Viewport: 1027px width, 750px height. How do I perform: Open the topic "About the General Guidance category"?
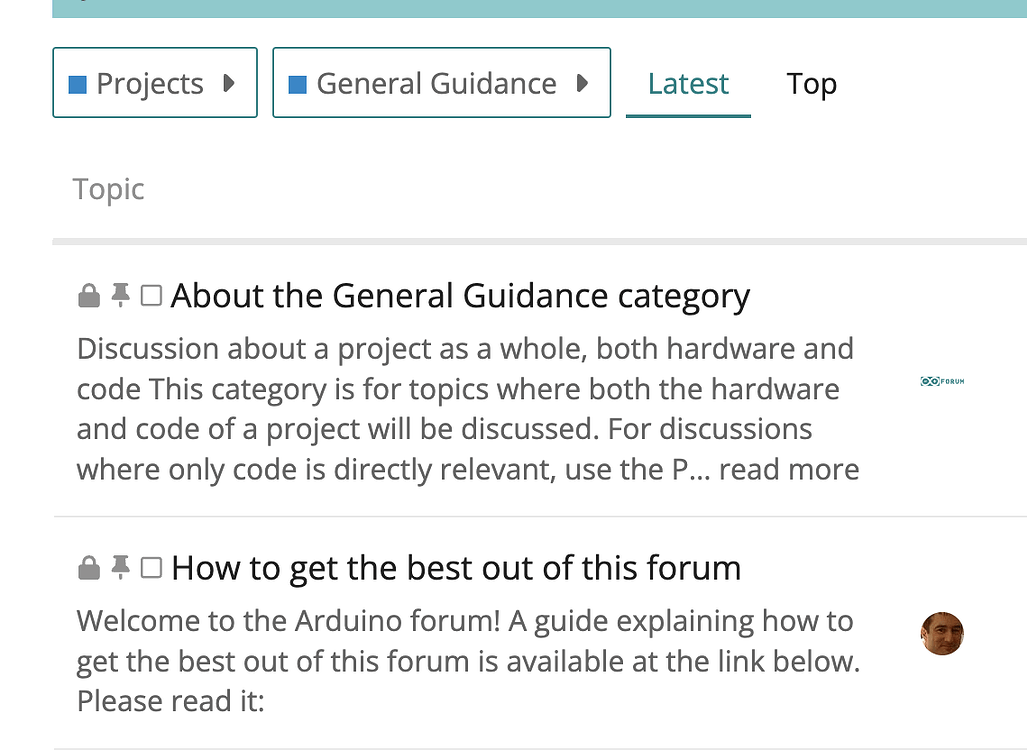coord(460,295)
